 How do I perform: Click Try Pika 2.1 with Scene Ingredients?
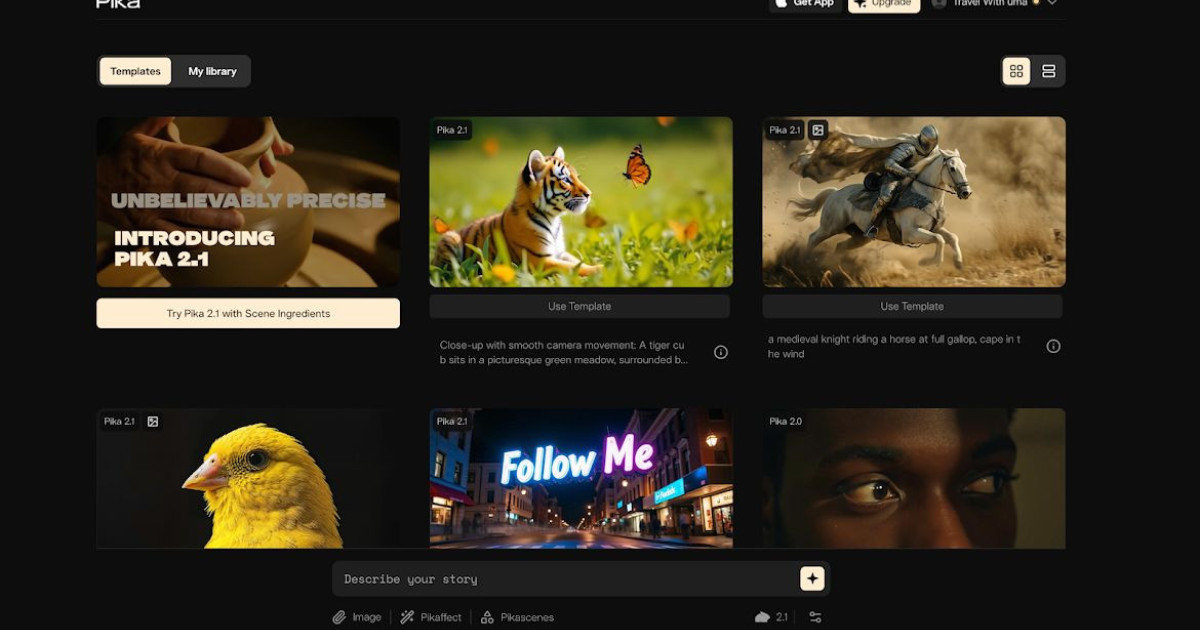coord(248,313)
